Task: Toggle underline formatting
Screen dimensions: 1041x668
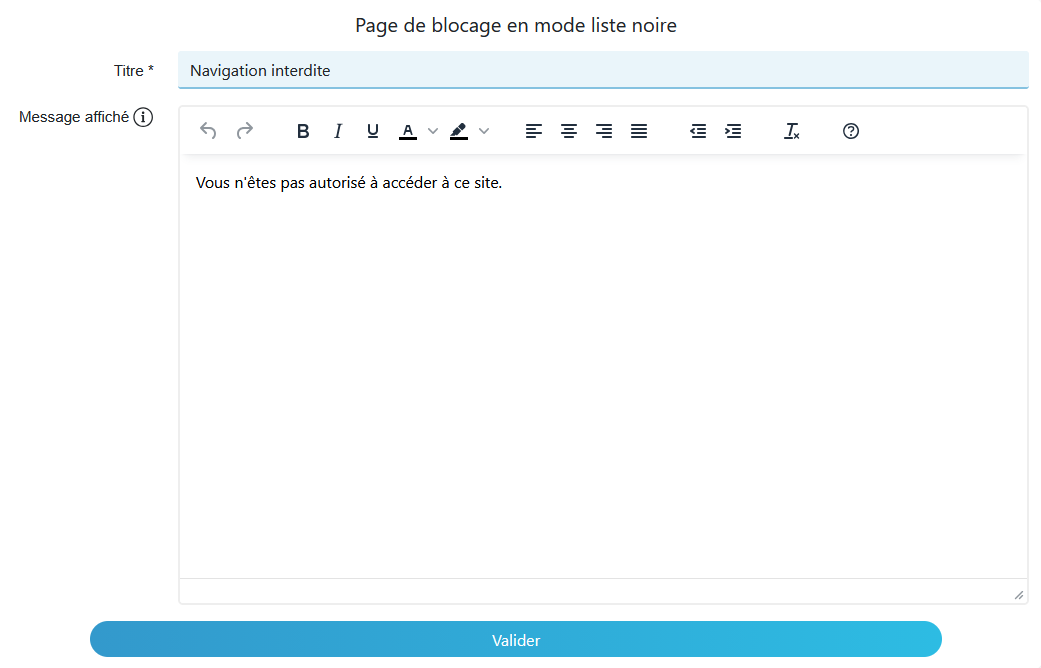Action: pyautogui.click(x=373, y=131)
